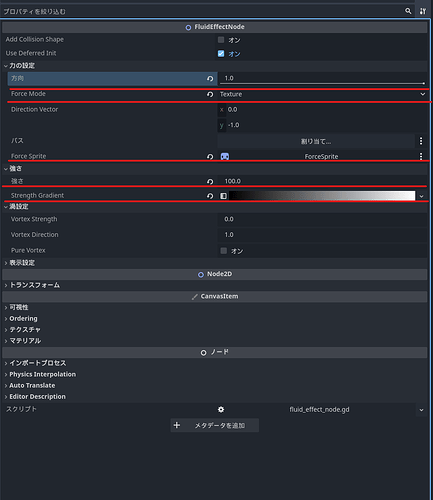Click the gear icon next to fluid_effect_node.gd
The image size is (433, 500).
[x=221, y=409]
